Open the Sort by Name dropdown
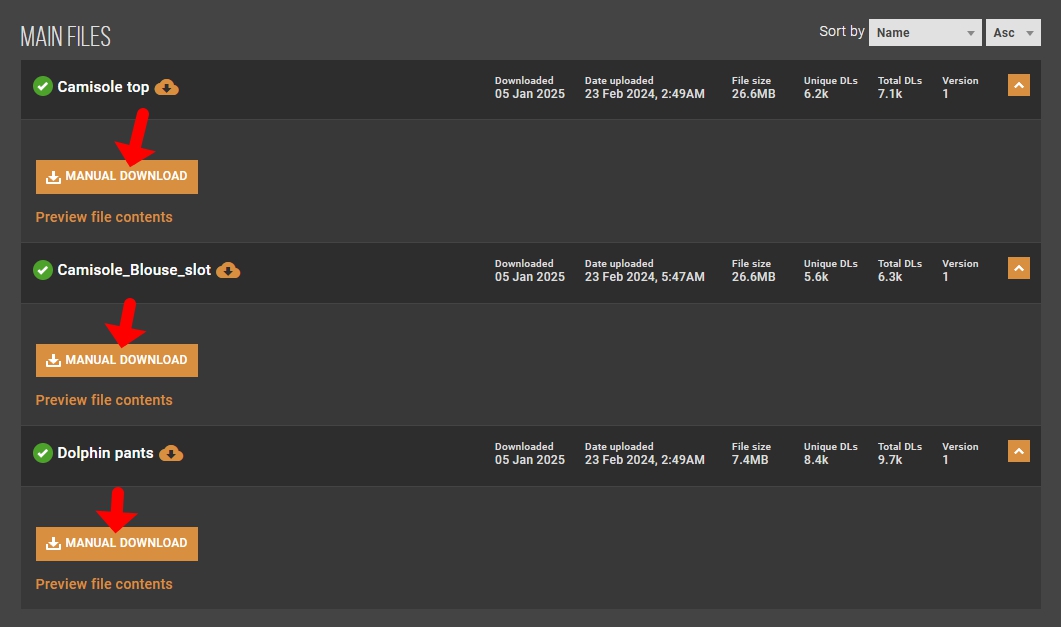Screen dimensions: 1061x627 click(924, 33)
